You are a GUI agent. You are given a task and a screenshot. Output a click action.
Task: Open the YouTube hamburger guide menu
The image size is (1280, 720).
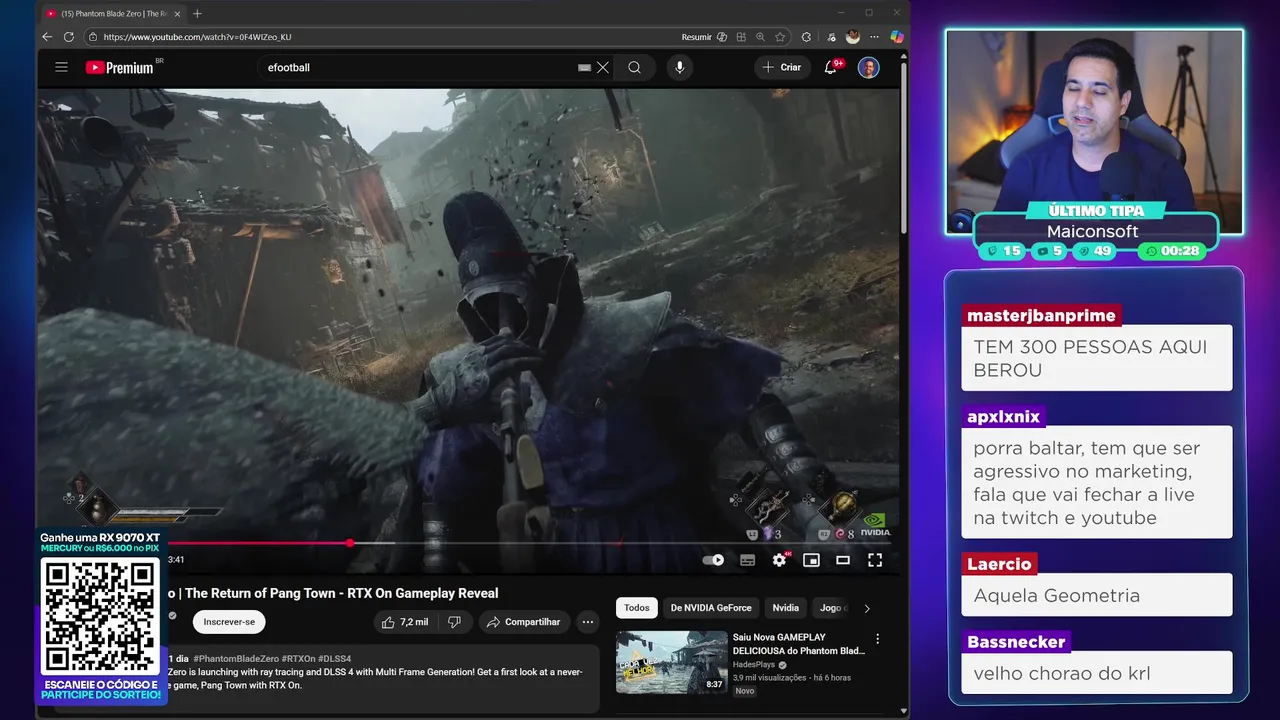(x=61, y=67)
